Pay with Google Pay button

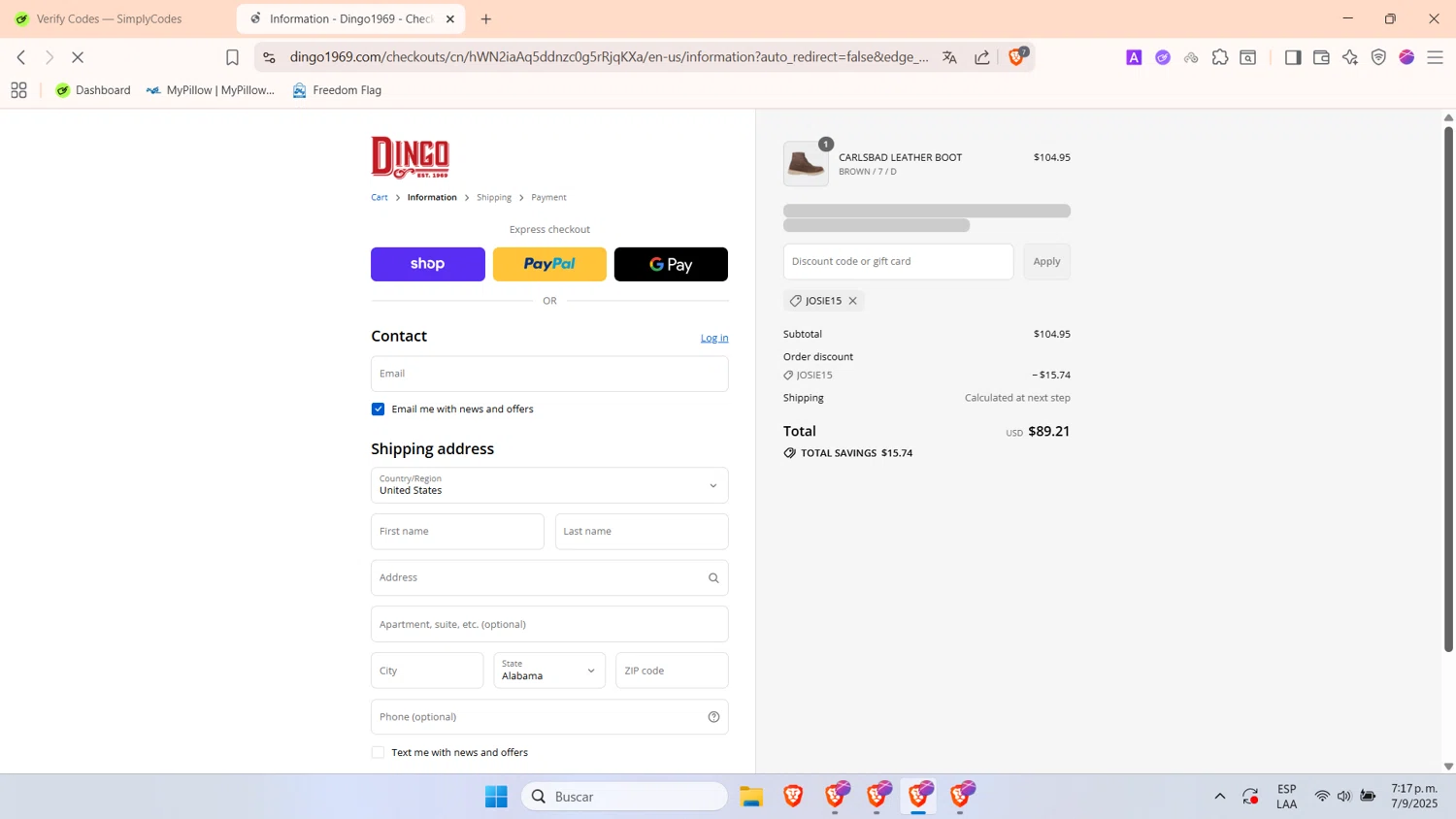click(x=671, y=264)
